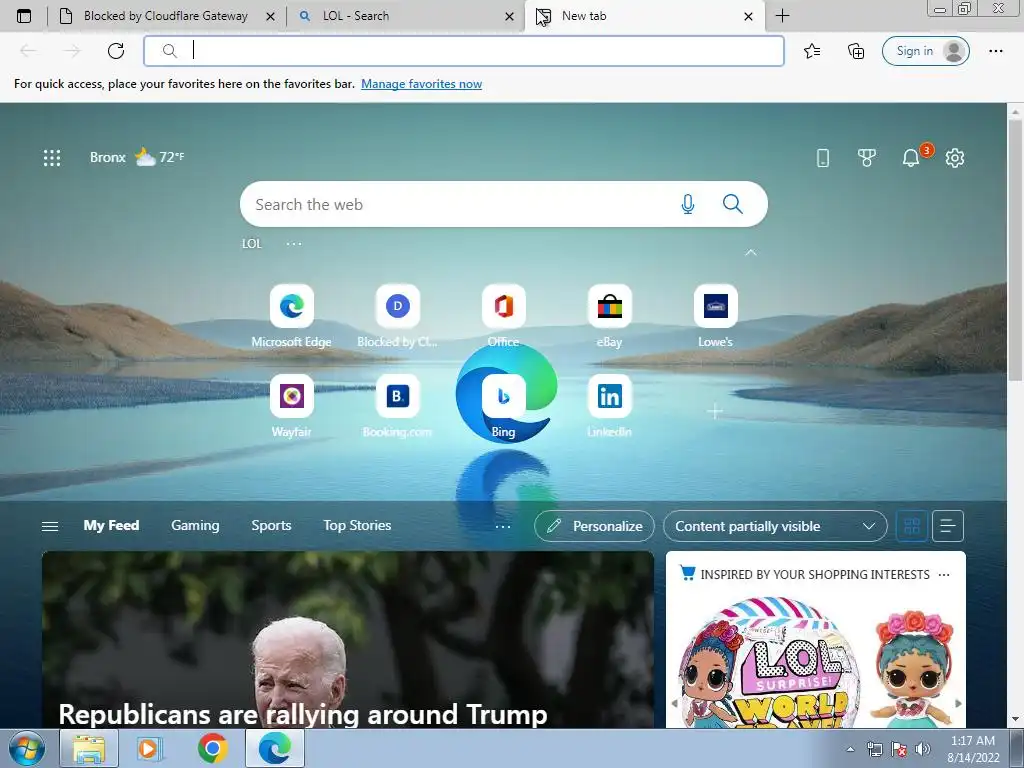Add a new quick link site
Image resolution: width=1024 pixels, height=768 pixels.
point(715,411)
